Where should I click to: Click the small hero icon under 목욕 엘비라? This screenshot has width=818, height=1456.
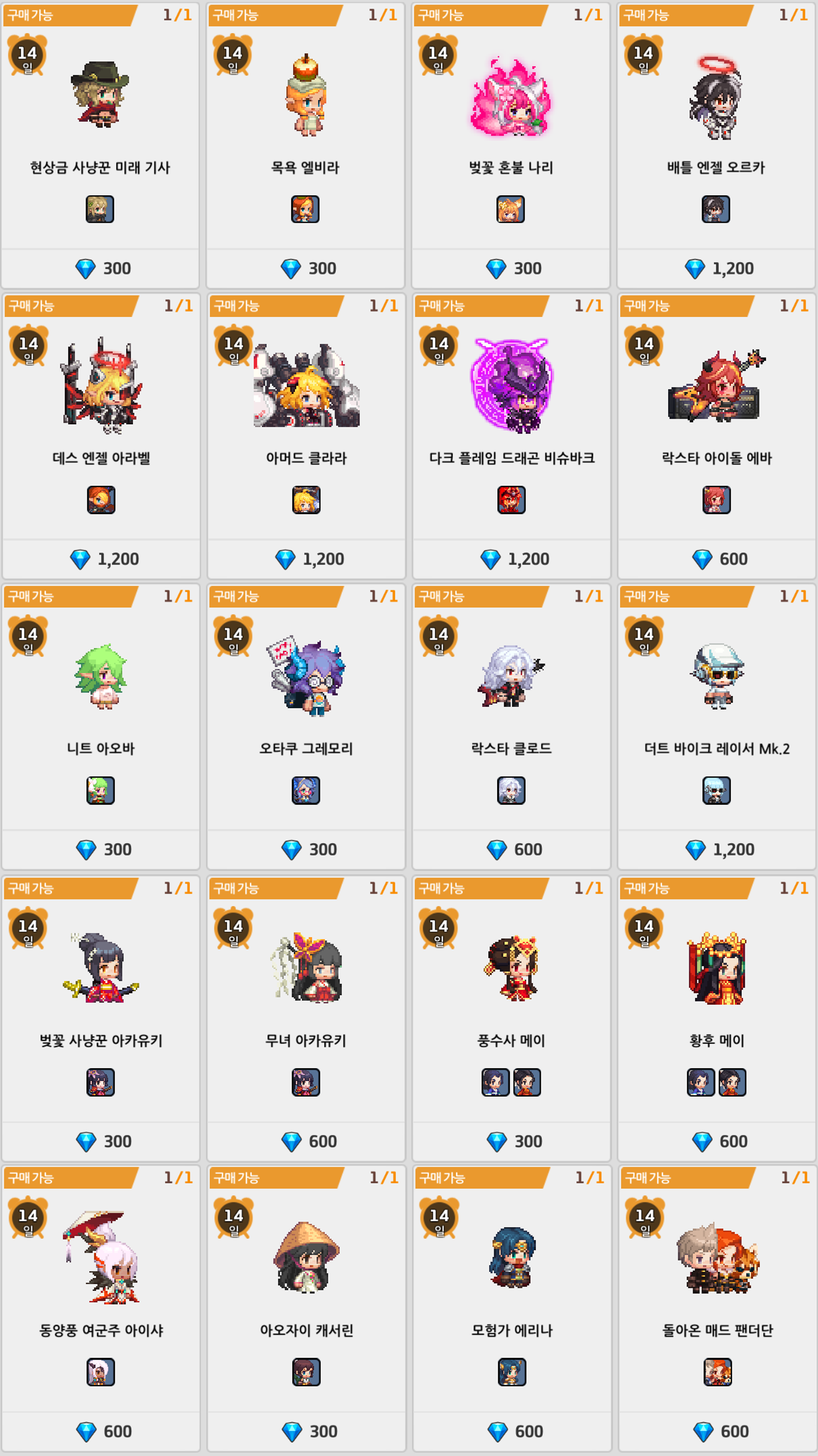click(x=305, y=209)
